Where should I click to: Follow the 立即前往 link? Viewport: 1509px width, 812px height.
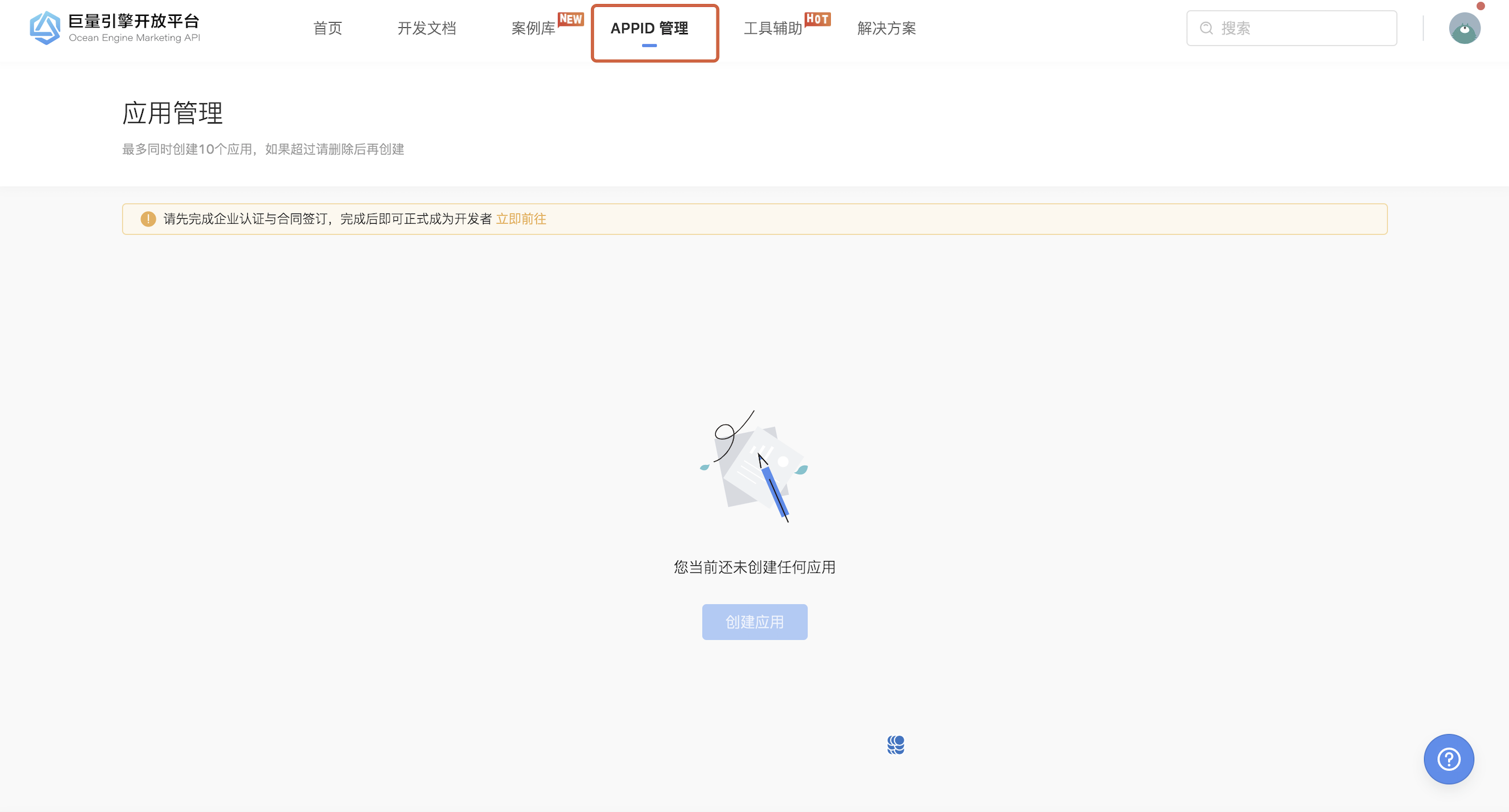521,219
